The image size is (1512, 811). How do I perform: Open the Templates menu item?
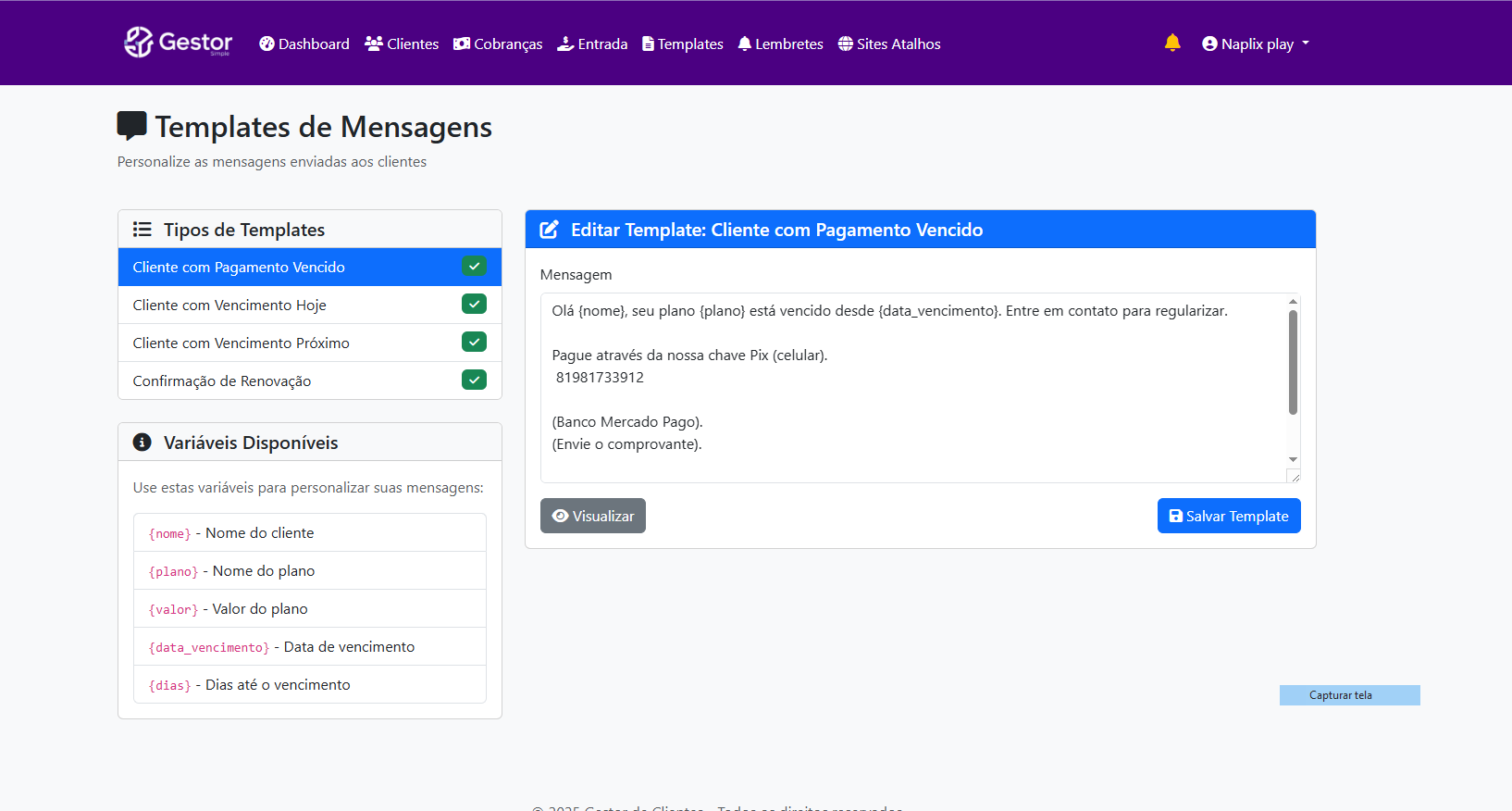[683, 44]
